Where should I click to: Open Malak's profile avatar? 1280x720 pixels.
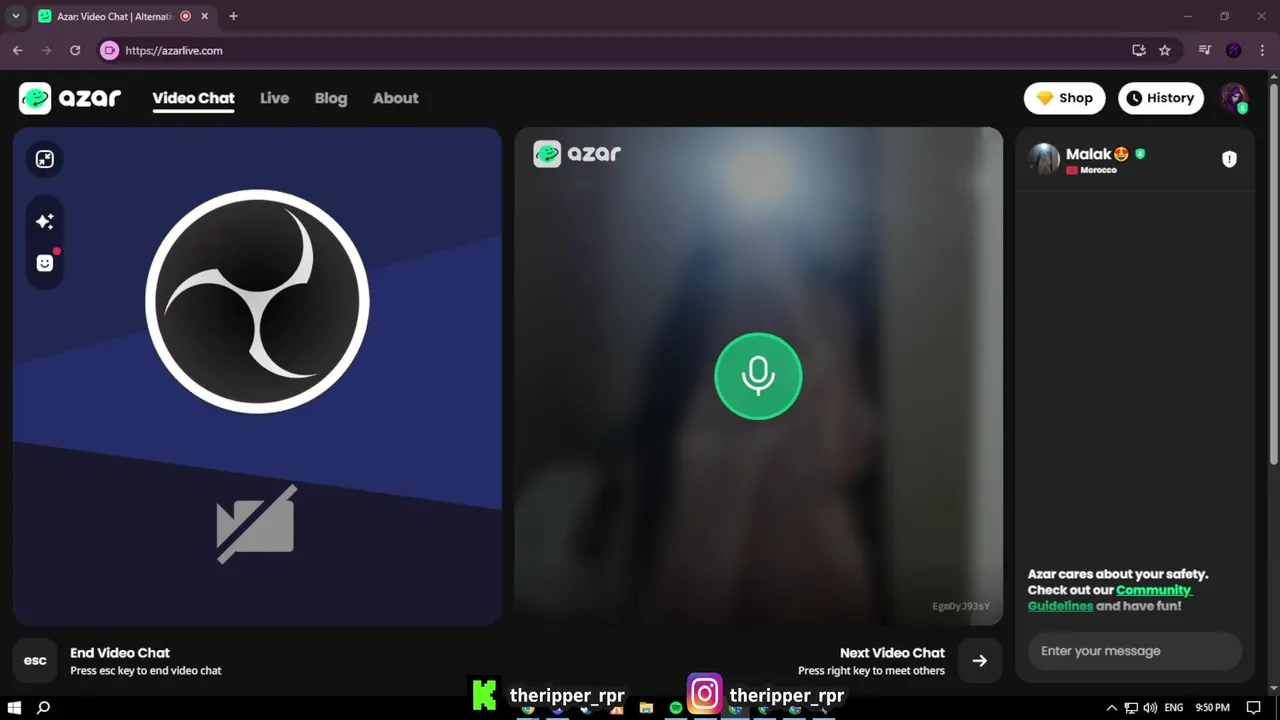1044,159
